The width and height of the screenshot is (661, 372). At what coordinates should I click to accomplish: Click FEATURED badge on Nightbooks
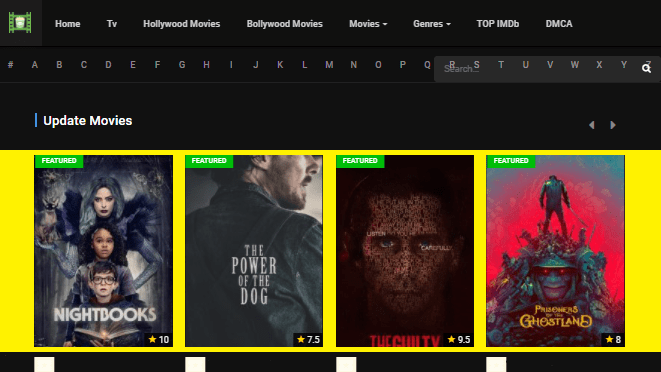pos(59,161)
